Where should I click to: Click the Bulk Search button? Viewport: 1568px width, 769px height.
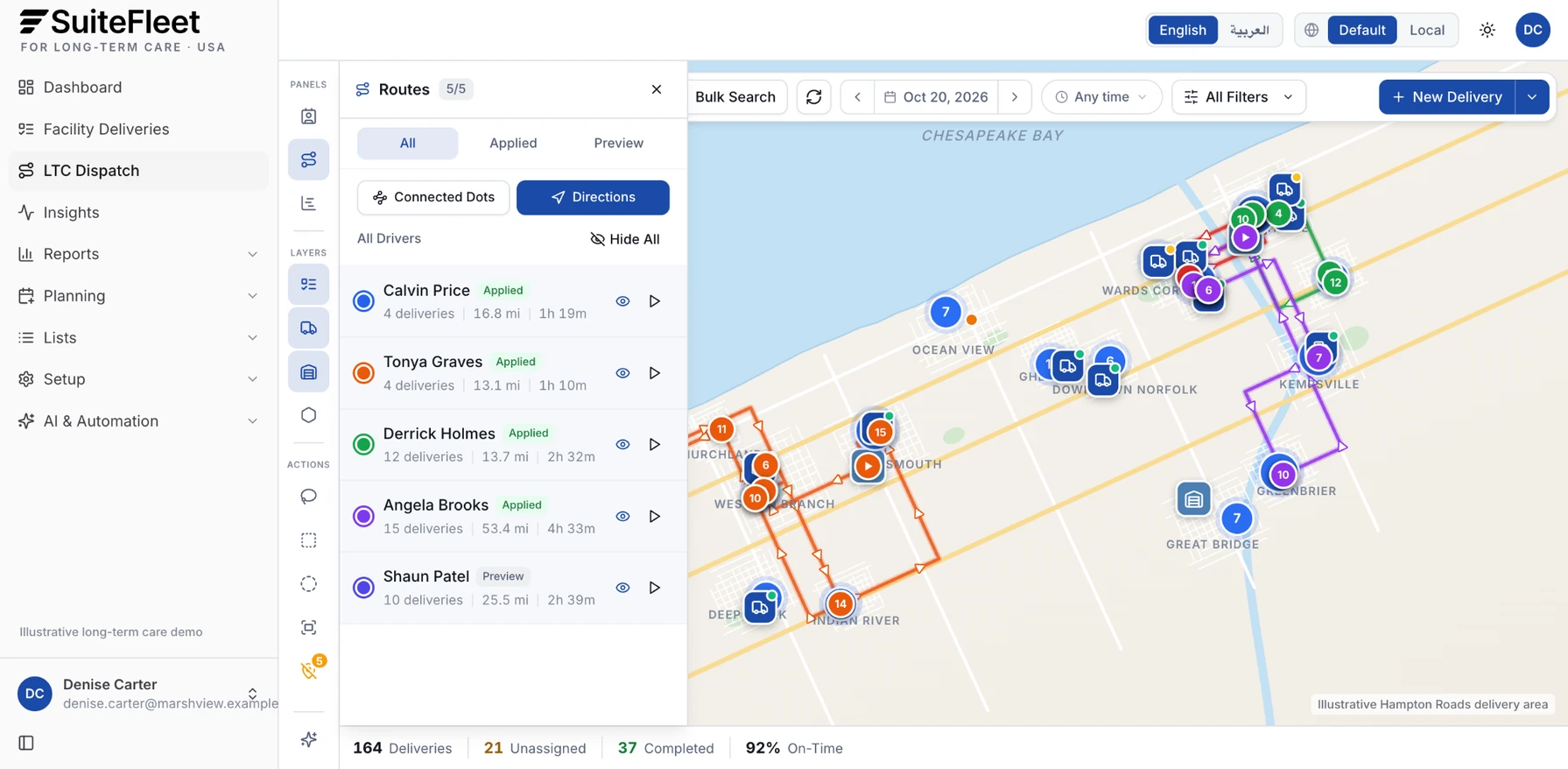point(735,97)
